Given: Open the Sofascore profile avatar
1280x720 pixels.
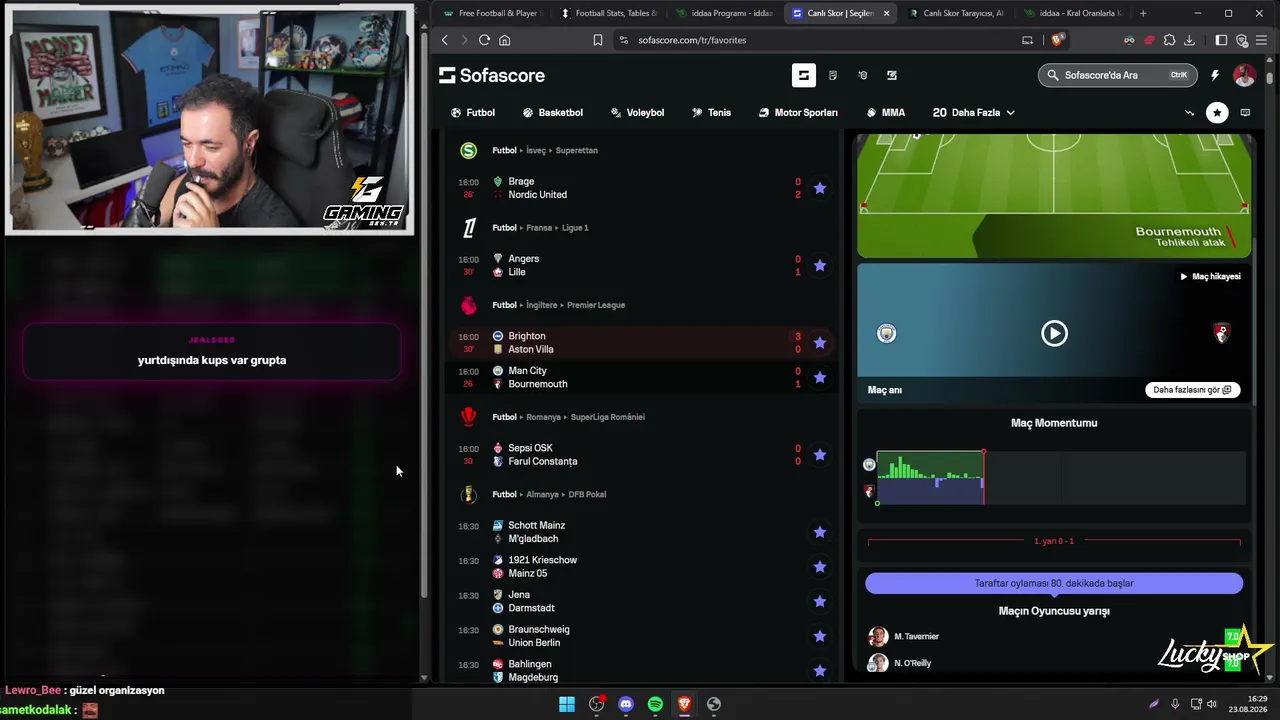Looking at the screenshot, I should (1244, 75).
